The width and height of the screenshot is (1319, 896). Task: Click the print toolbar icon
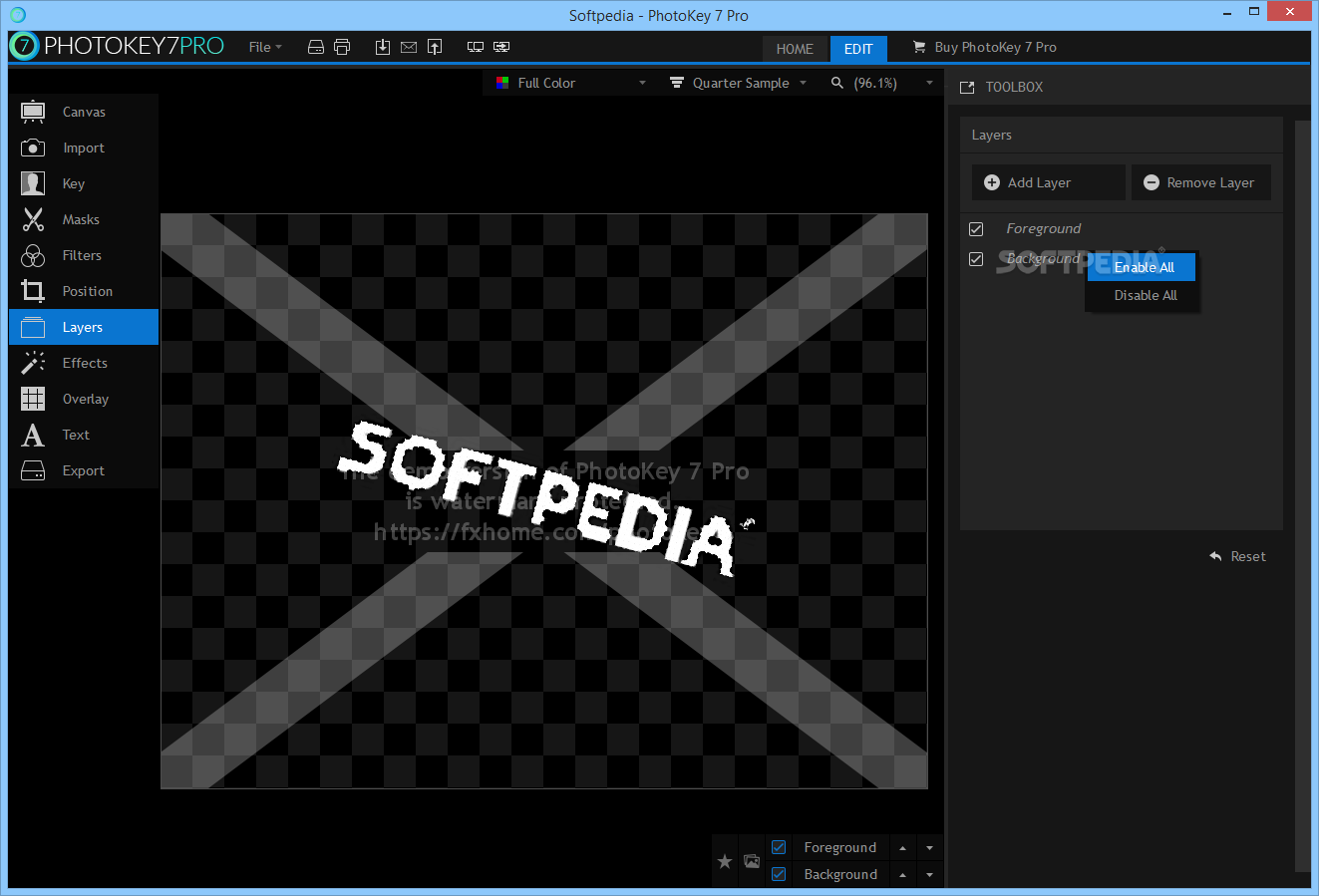[x=342, y=47]
